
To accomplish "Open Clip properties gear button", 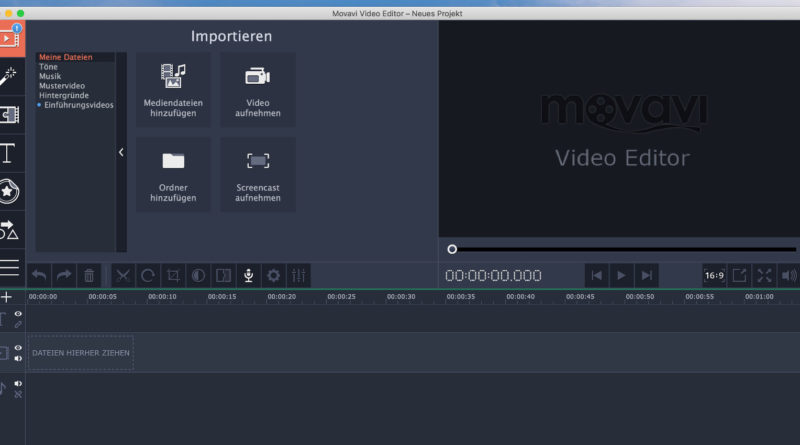I will coord(273,276).
